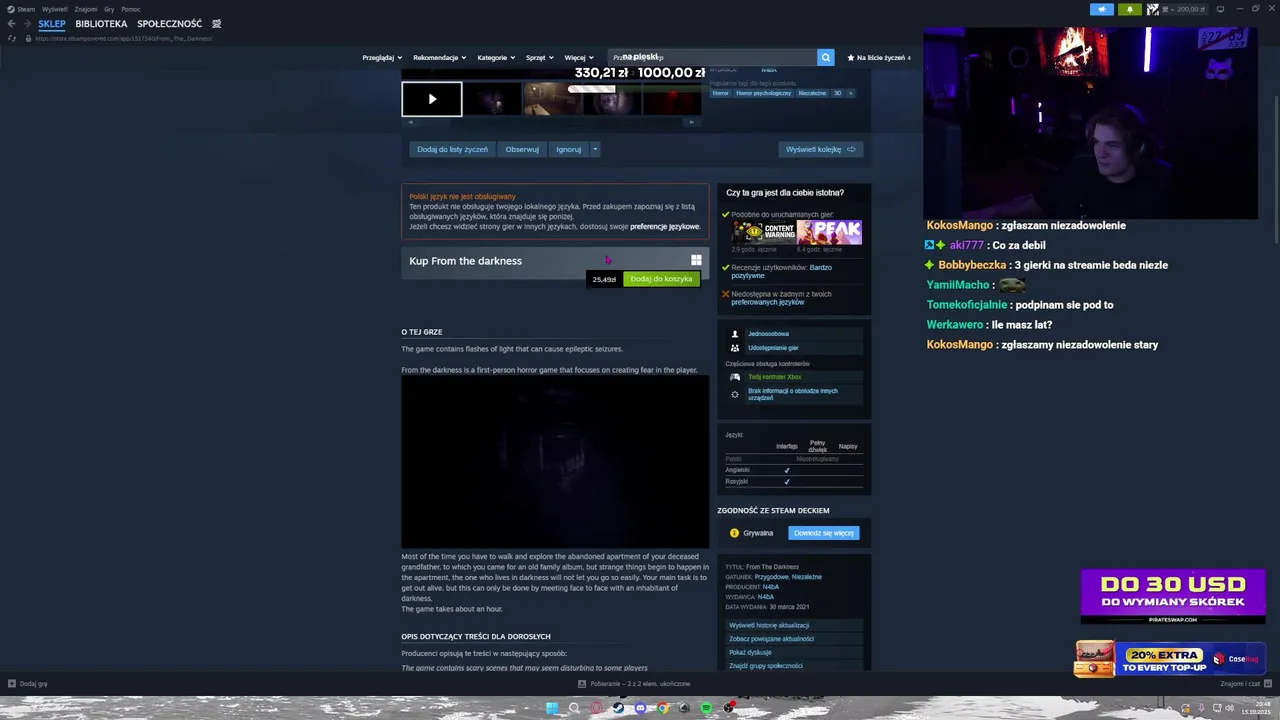
Task: Open Opera browser from taskbar
Action: [596, 708]
